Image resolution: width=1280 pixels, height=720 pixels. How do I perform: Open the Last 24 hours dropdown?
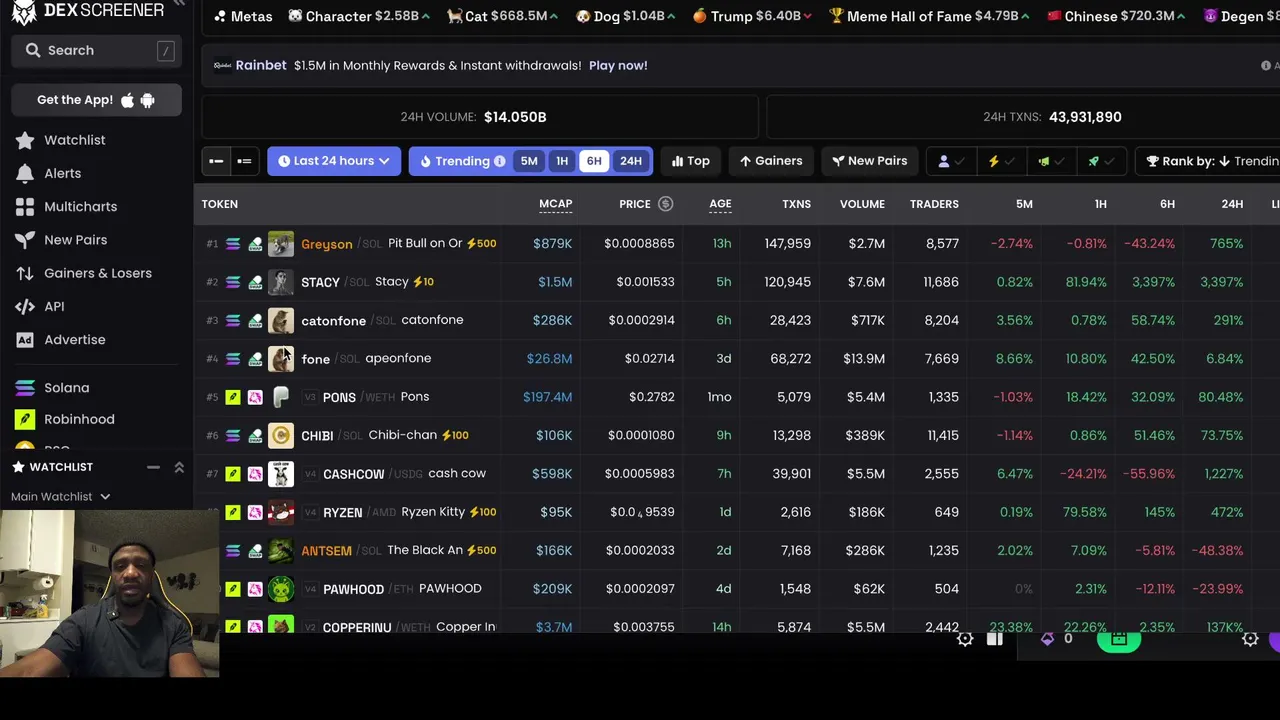[334, 161]
